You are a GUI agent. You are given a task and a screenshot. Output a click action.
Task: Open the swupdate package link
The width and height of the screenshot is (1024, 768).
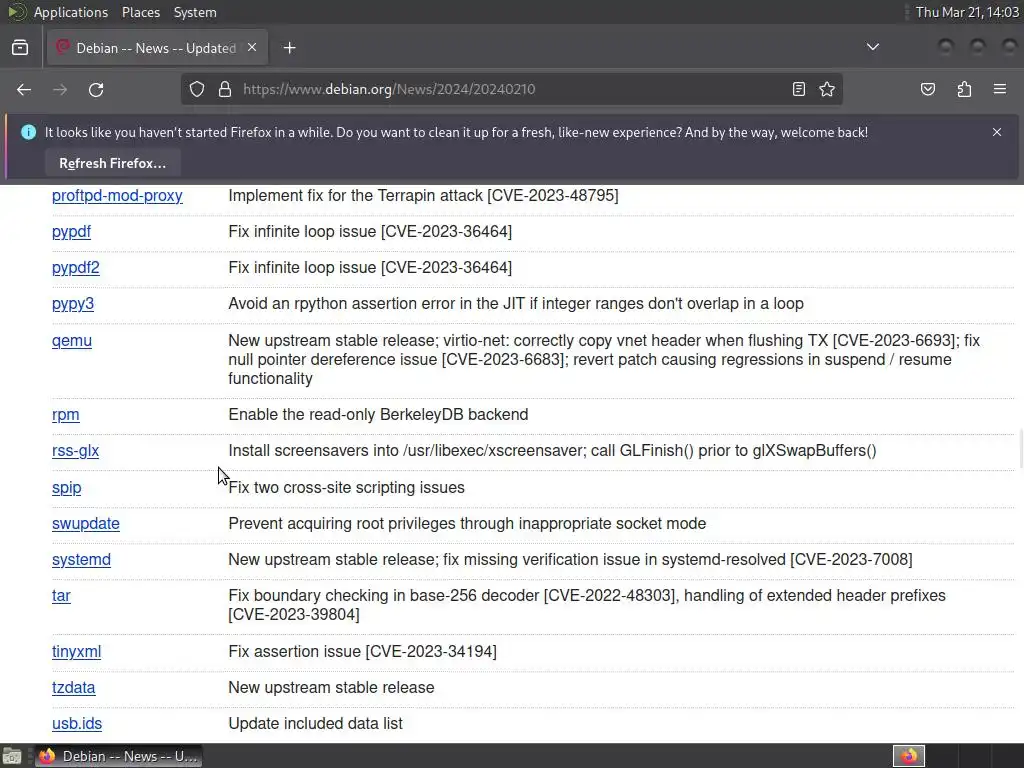(x=86, y=524)
